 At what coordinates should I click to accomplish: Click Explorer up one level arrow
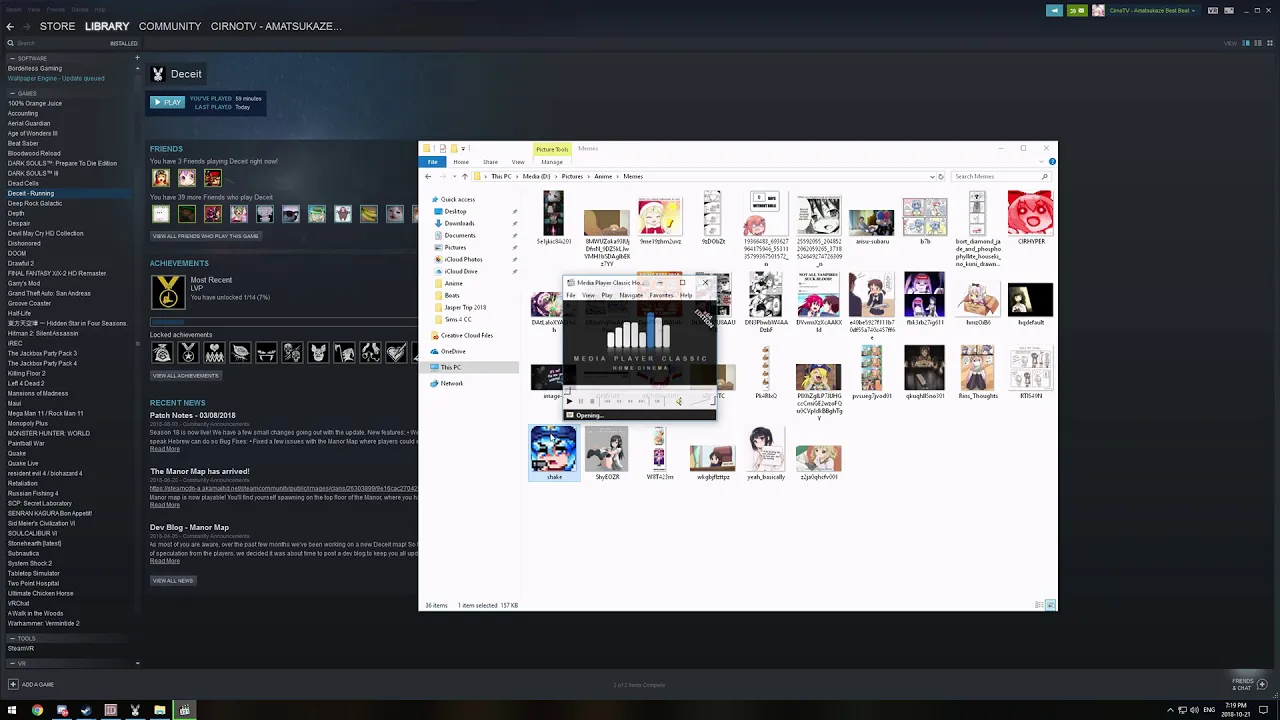pos(464,176)
